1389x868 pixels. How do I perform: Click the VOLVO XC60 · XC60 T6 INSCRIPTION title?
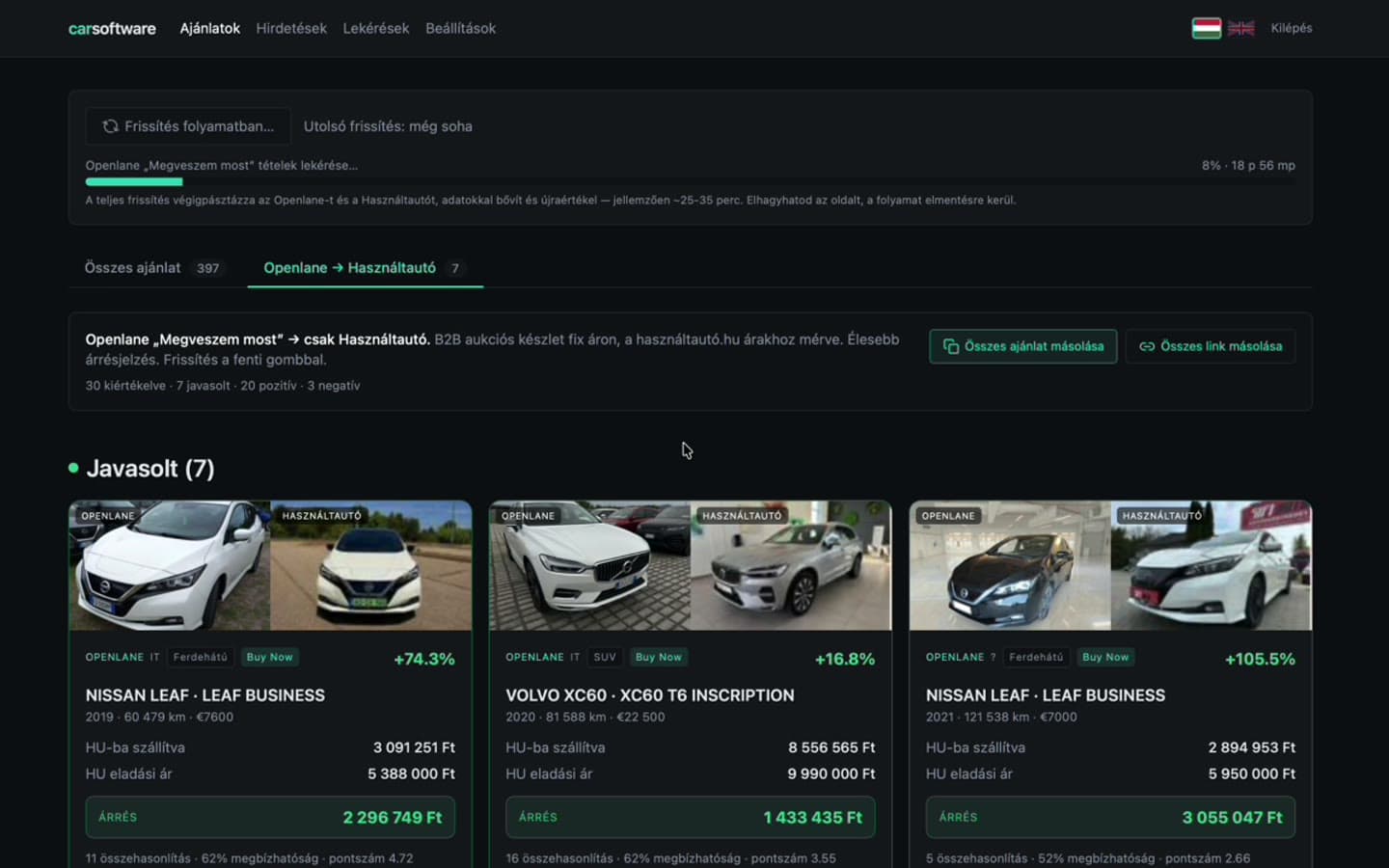click(650, 695)
